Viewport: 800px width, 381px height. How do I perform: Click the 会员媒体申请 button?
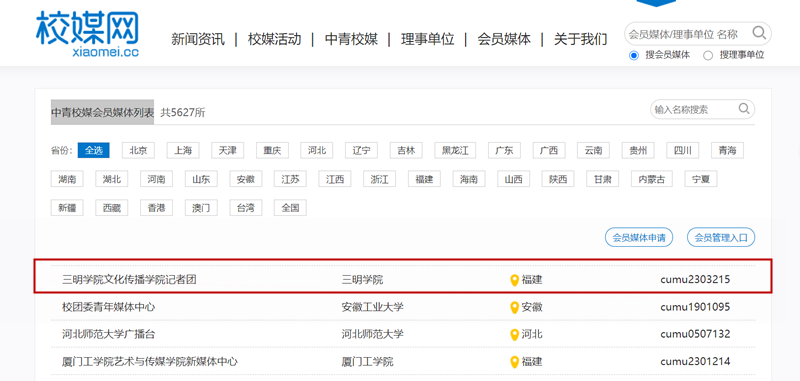[x=639, y=238]
